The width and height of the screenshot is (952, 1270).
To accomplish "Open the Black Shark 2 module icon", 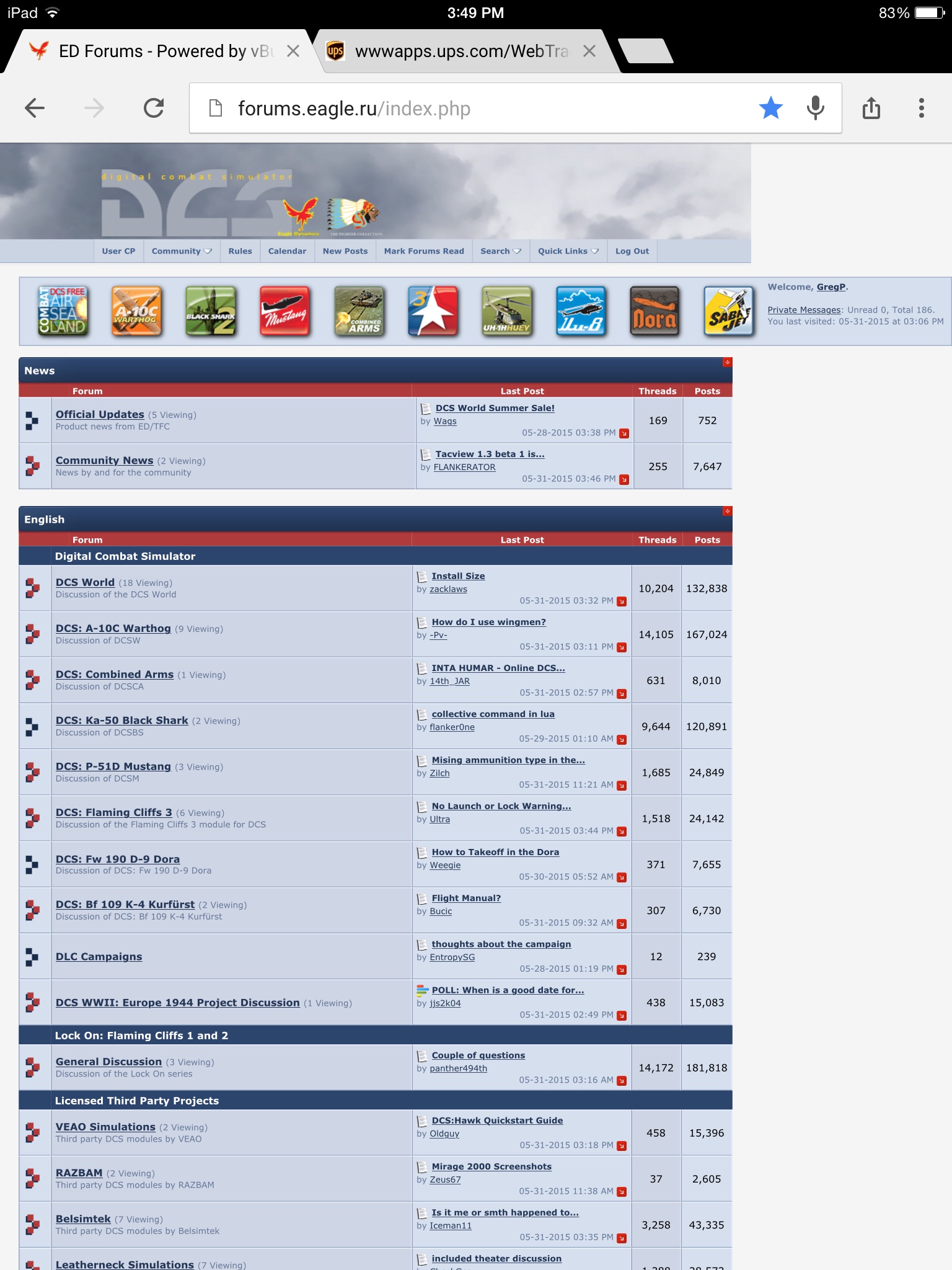I will [x=211, y=311].
